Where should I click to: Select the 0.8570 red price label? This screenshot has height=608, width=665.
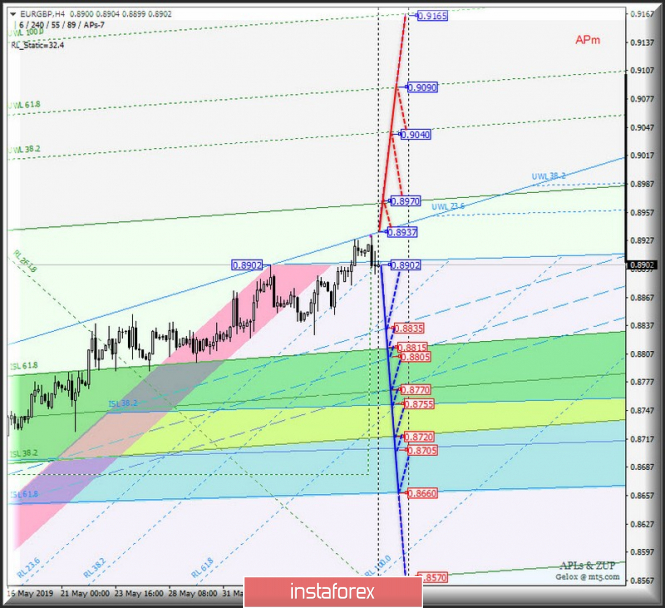point(433,577)
